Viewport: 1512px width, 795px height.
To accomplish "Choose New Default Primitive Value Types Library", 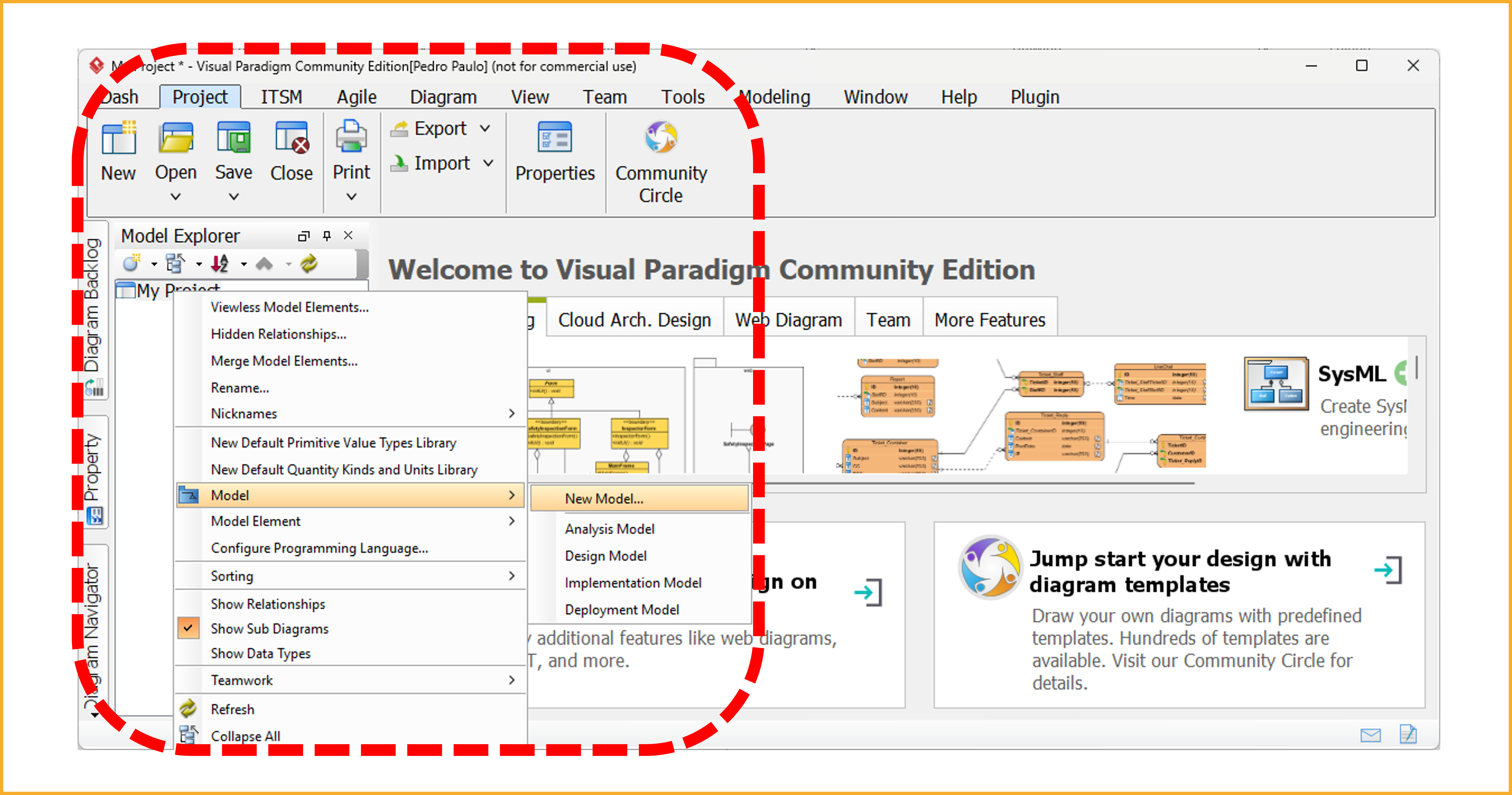I will tap(350, 442).
